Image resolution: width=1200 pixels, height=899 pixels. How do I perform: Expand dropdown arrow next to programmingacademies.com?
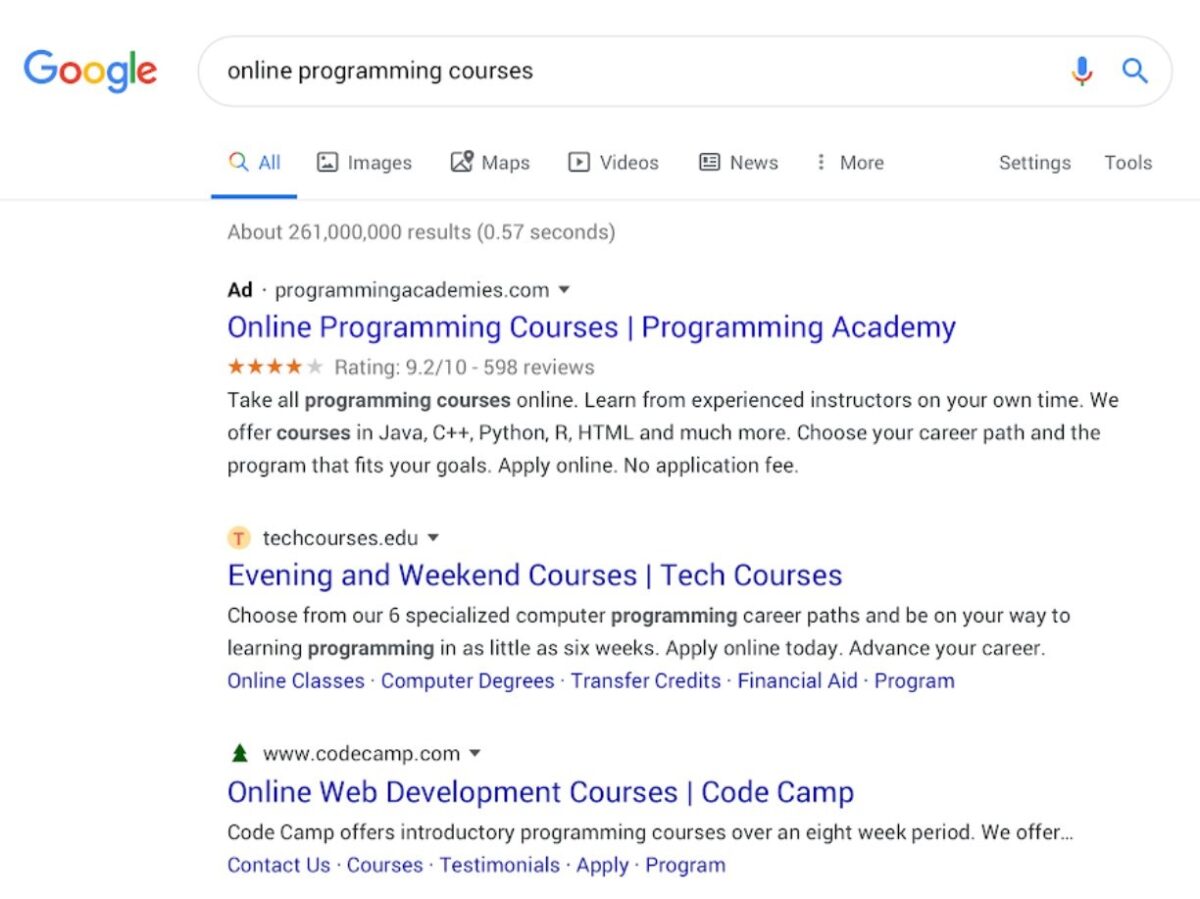(564, 290)
